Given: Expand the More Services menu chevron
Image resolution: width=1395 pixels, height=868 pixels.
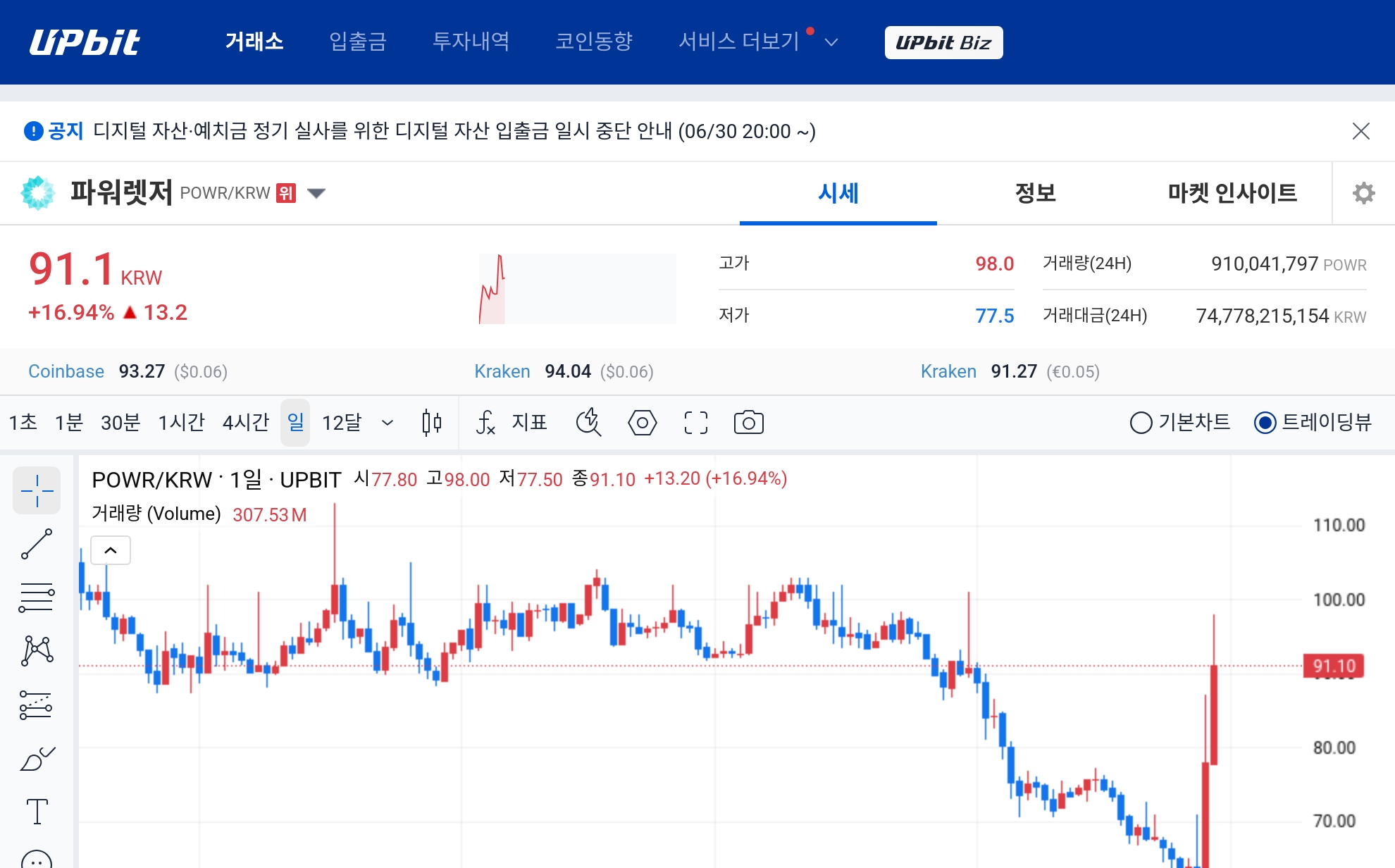Looking at the screenshot, I should click(831, 42).
